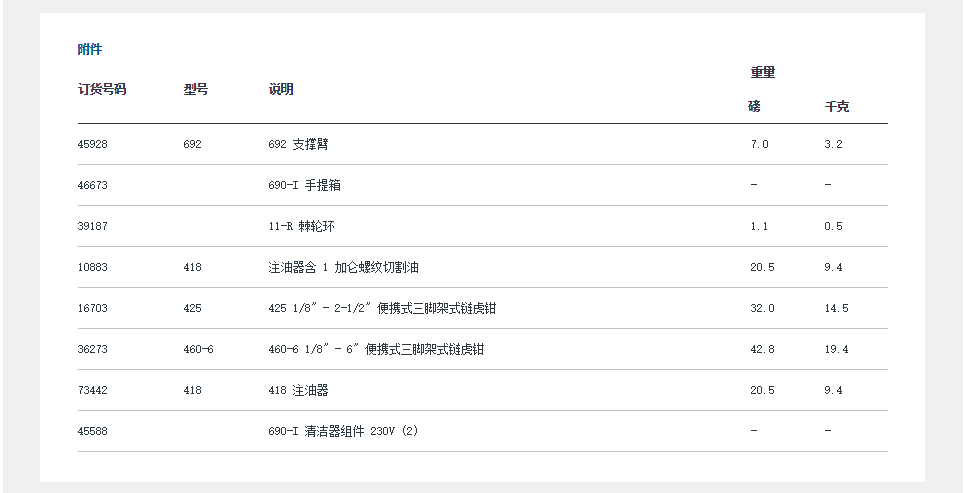Select order number 45588
Image resolution: width=965 pixels, height=493 pixels.
pos(92,431)
